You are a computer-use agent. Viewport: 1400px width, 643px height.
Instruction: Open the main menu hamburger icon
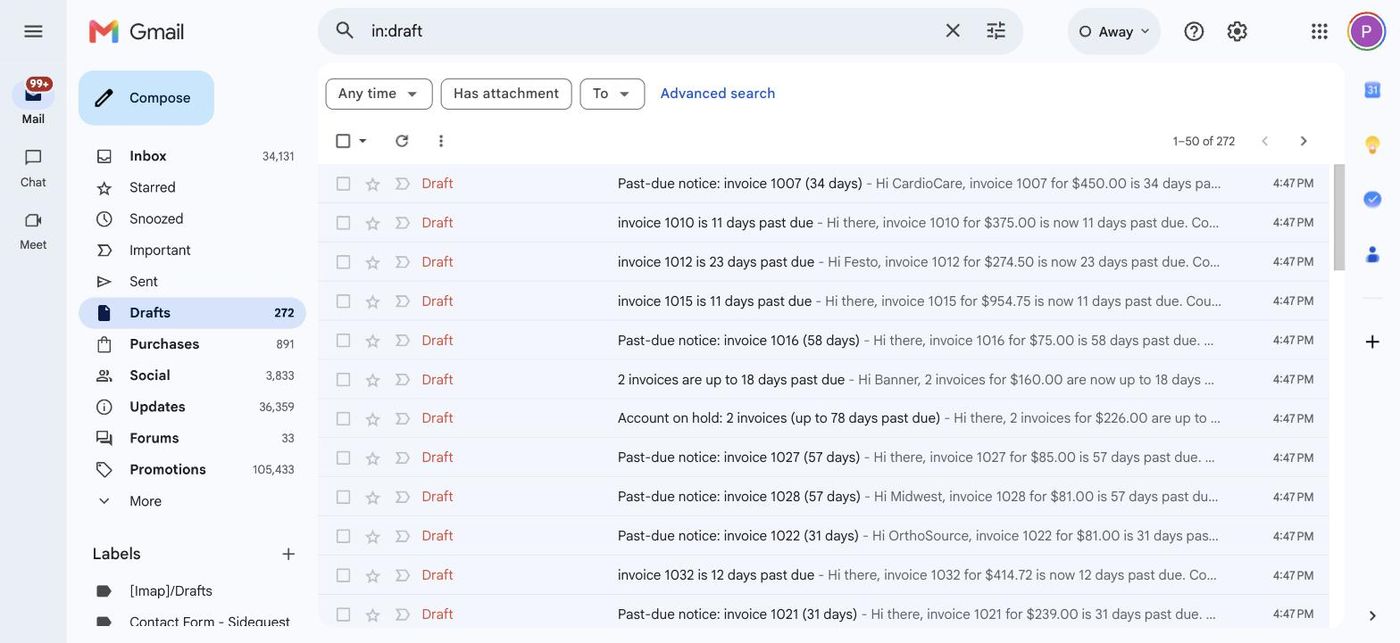point(33,31)
